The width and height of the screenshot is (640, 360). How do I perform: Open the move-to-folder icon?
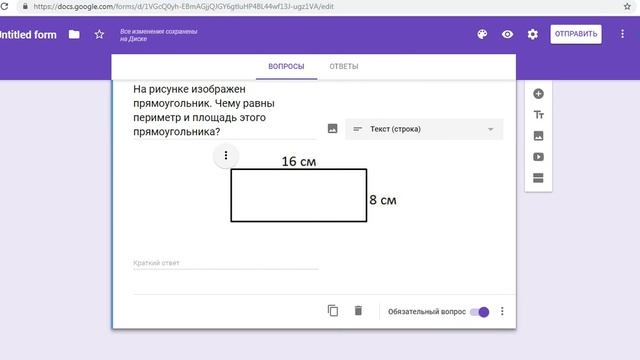[x=74, y=34]
